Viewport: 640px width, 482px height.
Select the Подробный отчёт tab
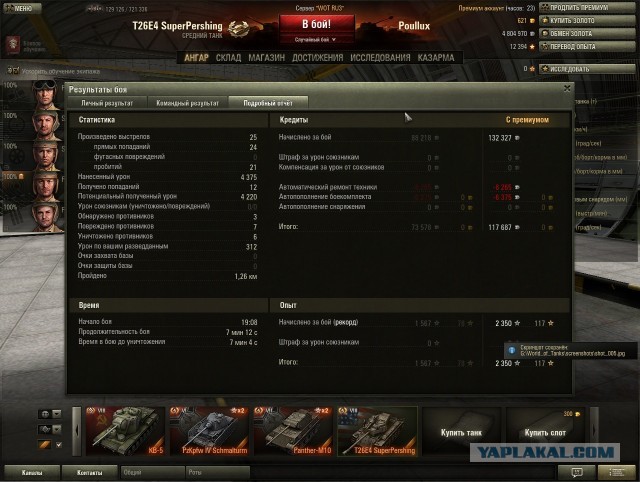(x=268, y=103)
